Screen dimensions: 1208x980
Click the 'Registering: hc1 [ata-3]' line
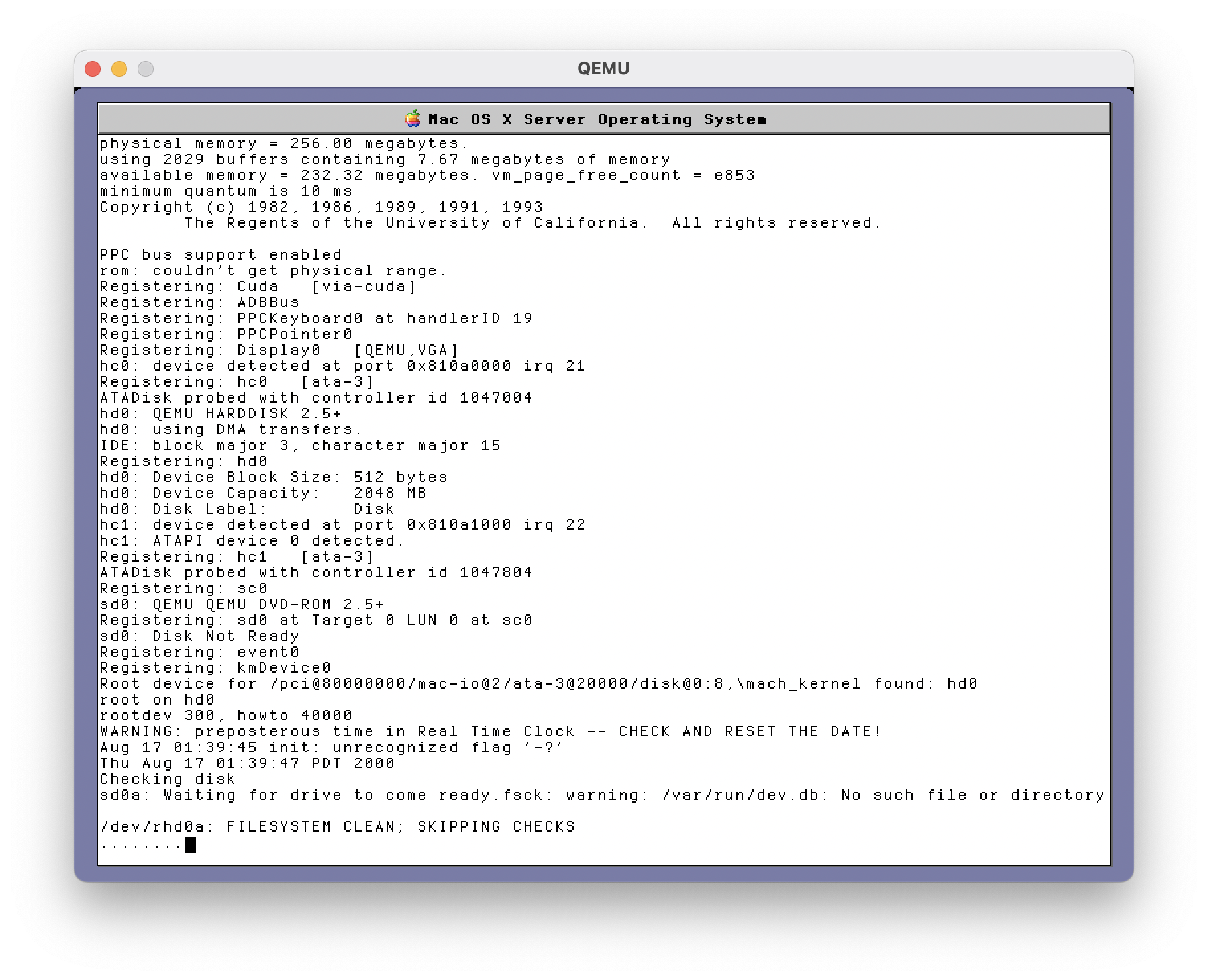tap(236, 557)
